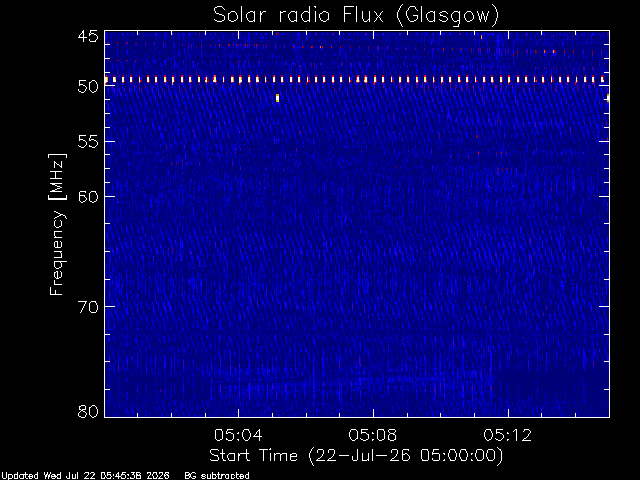Screen dimensions: 640x480
Task: Click the BG subtracted footer label
Action: click(x=217, y=476)
